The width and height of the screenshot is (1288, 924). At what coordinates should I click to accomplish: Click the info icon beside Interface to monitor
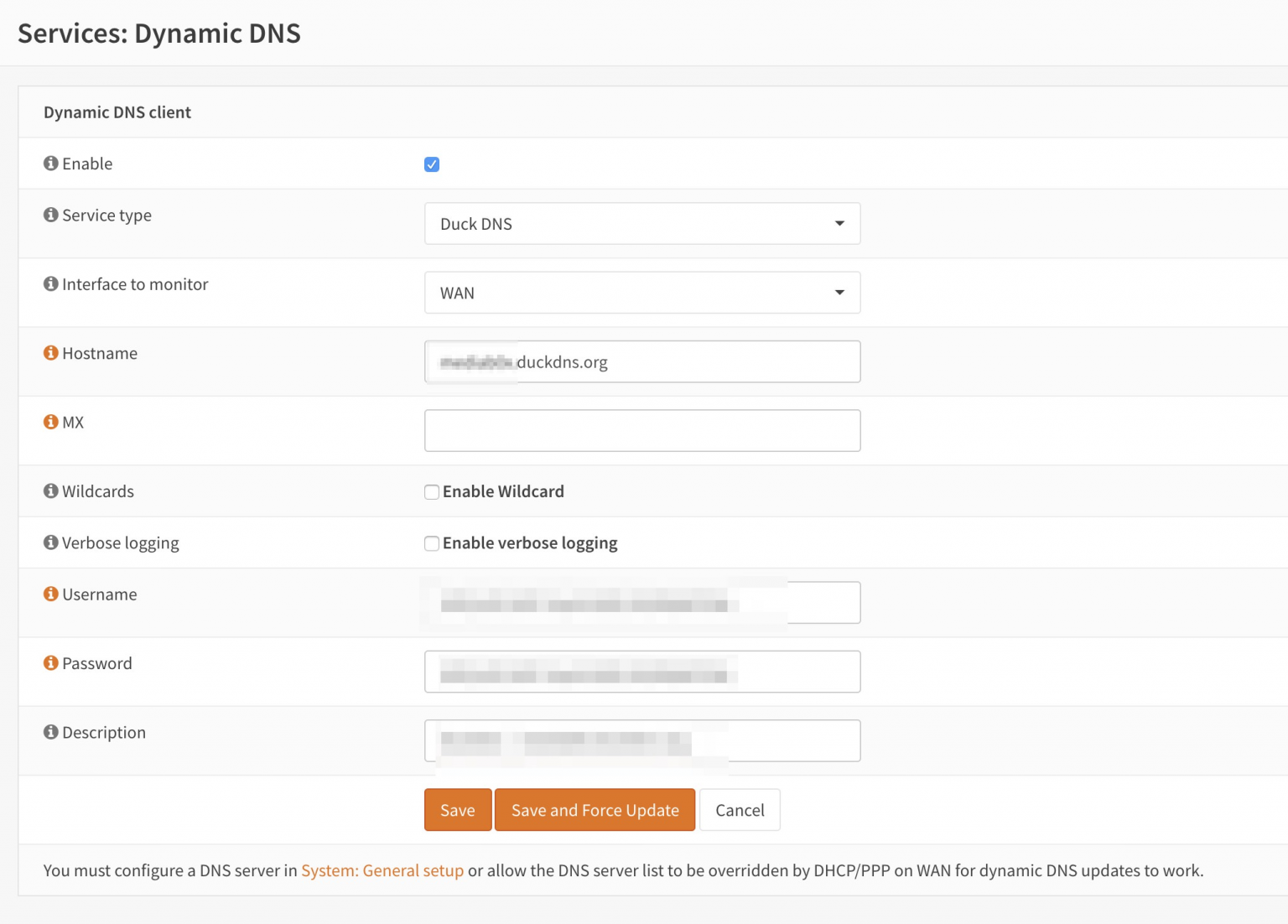click(x=50, y=284)
